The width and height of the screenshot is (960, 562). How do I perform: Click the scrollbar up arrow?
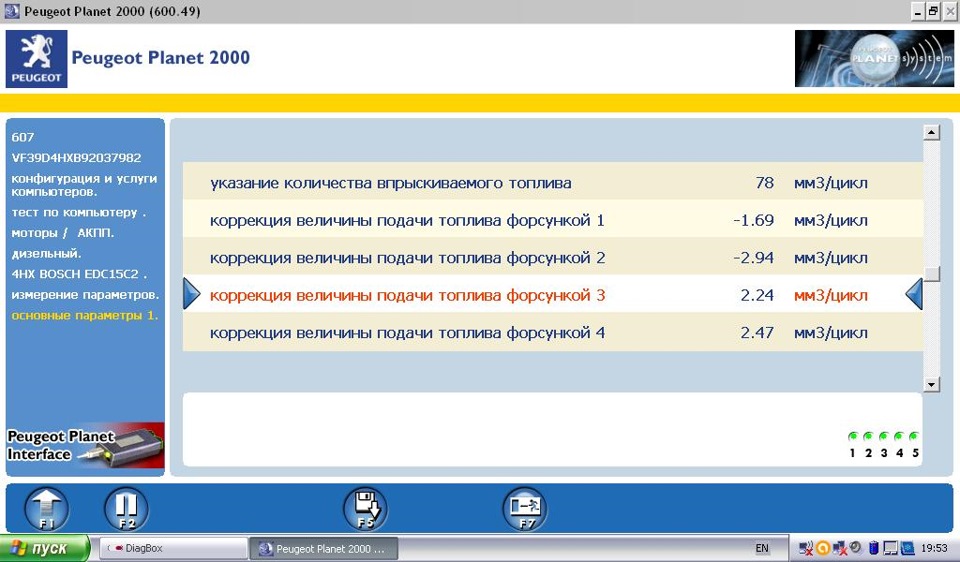[x=931, y=132]
